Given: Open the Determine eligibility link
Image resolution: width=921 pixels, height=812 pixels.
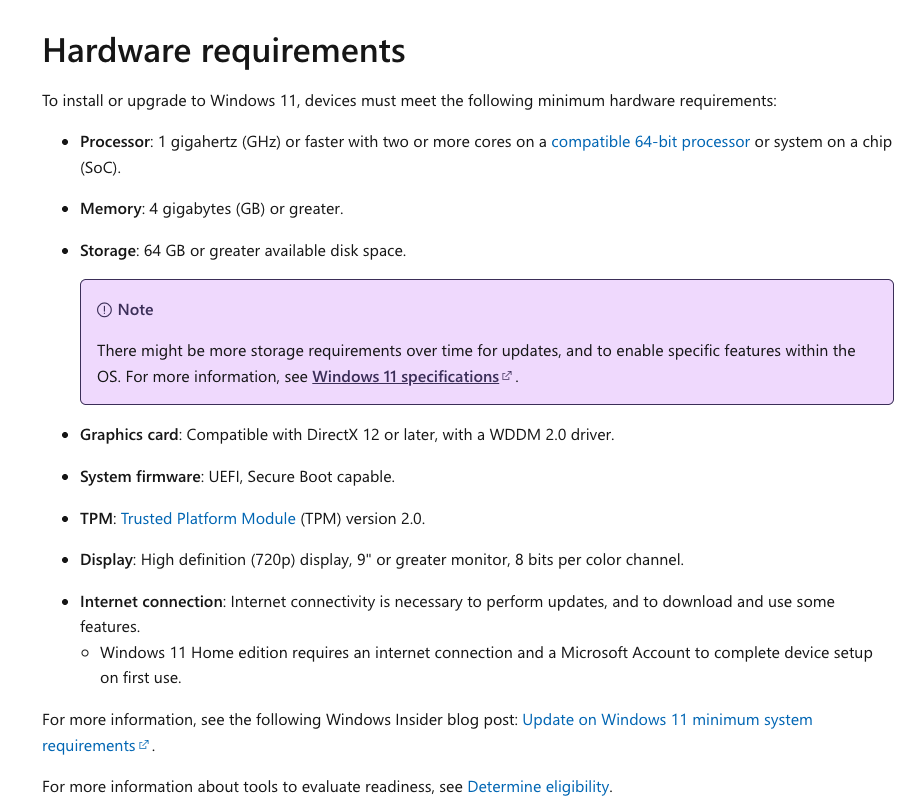Looking at the screenshot, I should tap(538, 787).
